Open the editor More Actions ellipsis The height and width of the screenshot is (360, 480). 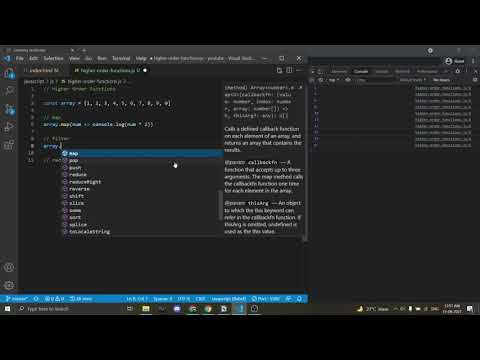coord(298,70)
